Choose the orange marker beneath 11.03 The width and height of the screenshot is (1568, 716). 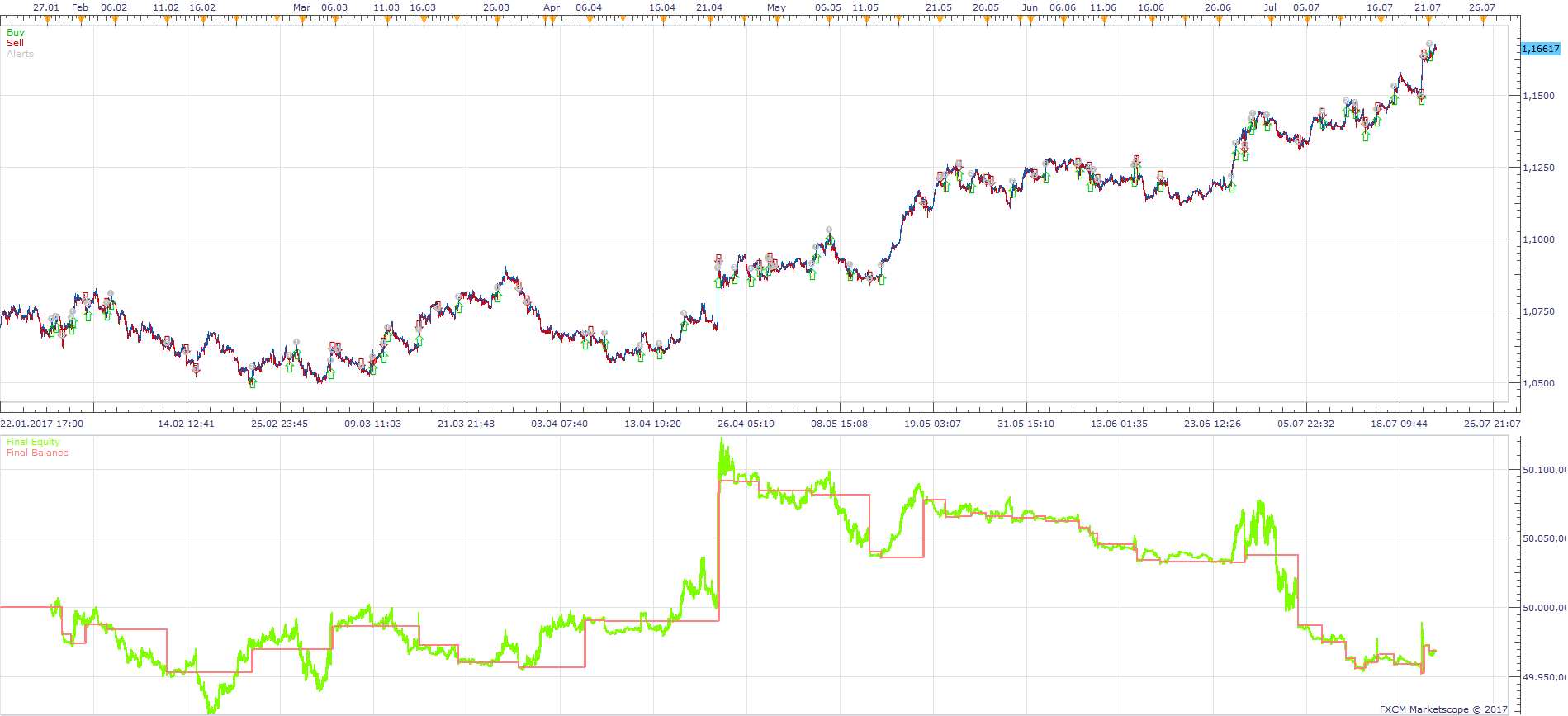click(x=387, y=20)
